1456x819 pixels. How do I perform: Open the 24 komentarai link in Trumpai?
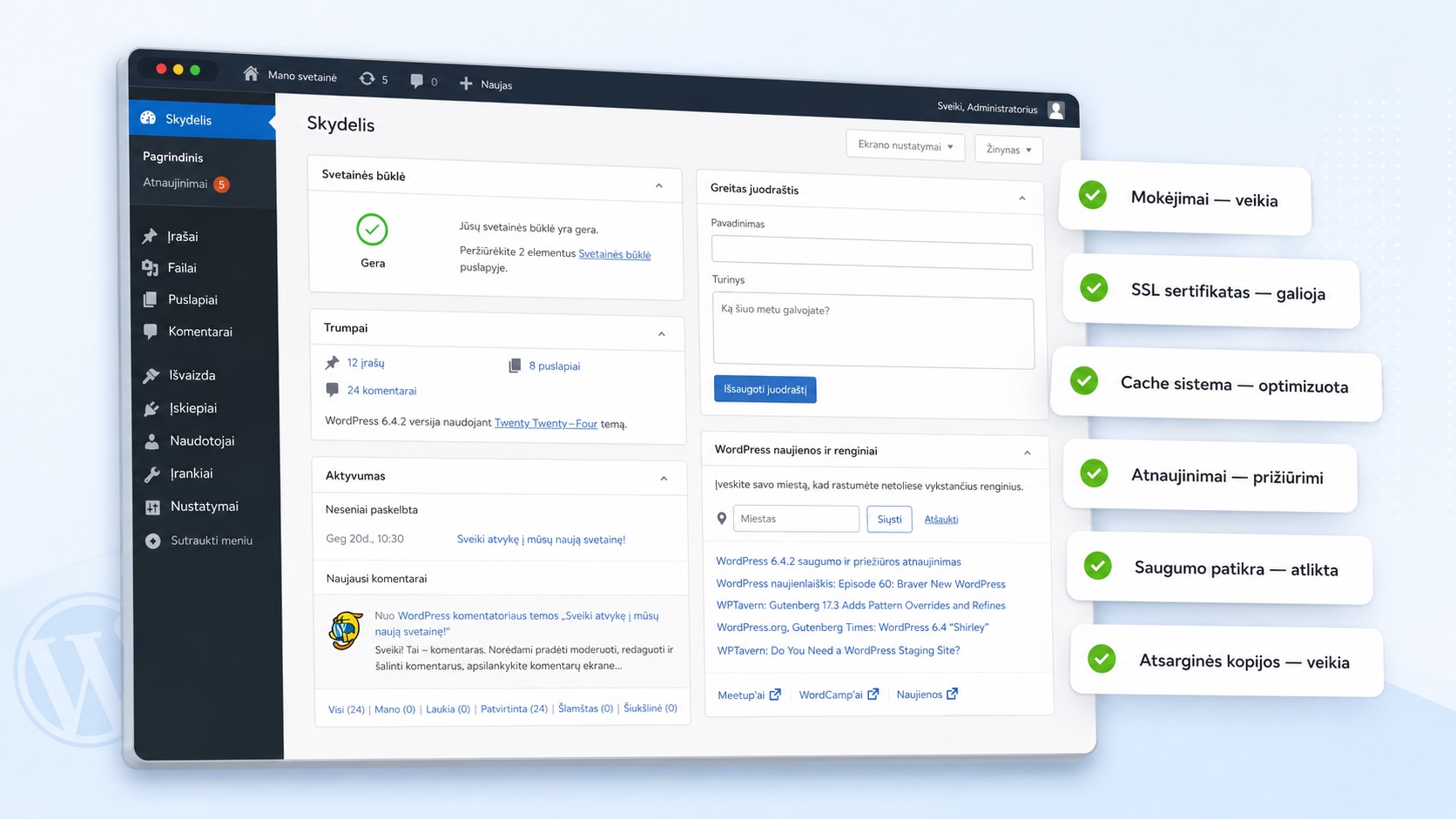[381, 391]
